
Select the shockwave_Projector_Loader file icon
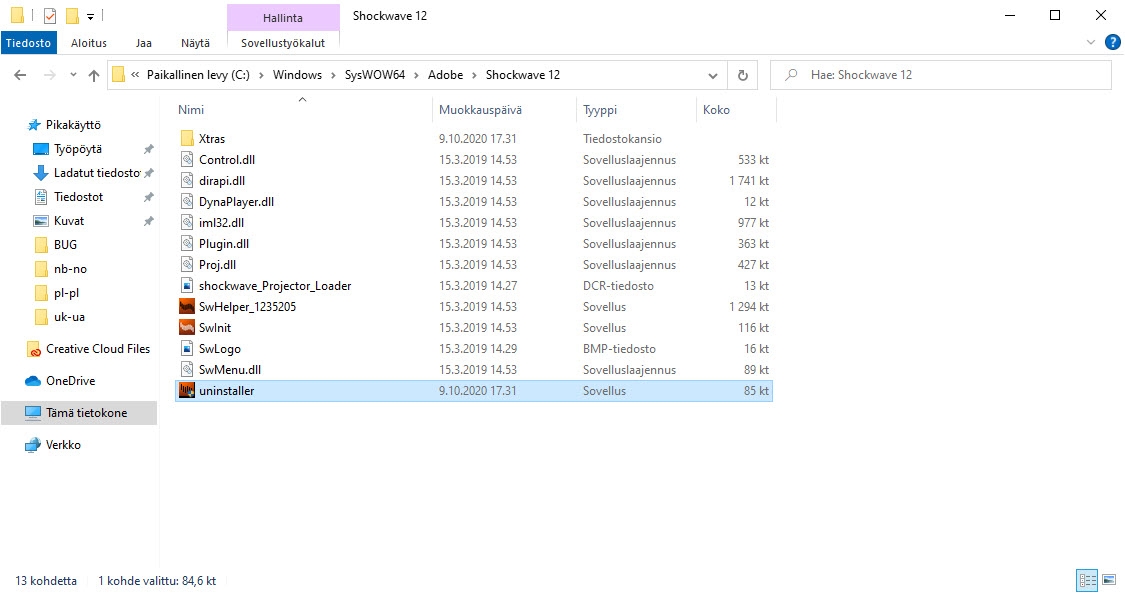[187, 285]
